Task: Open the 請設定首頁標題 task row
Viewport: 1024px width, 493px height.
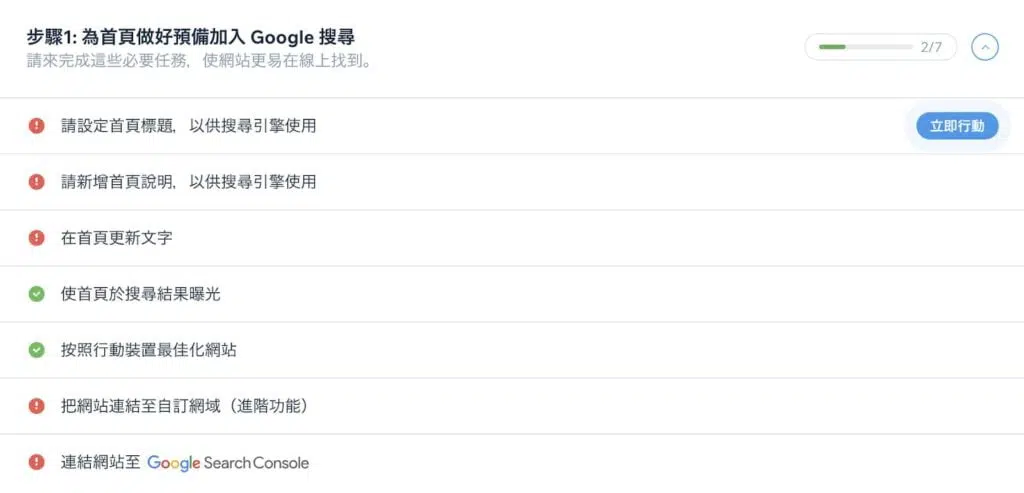Action: pyautogui.click(x=512, y=126)
